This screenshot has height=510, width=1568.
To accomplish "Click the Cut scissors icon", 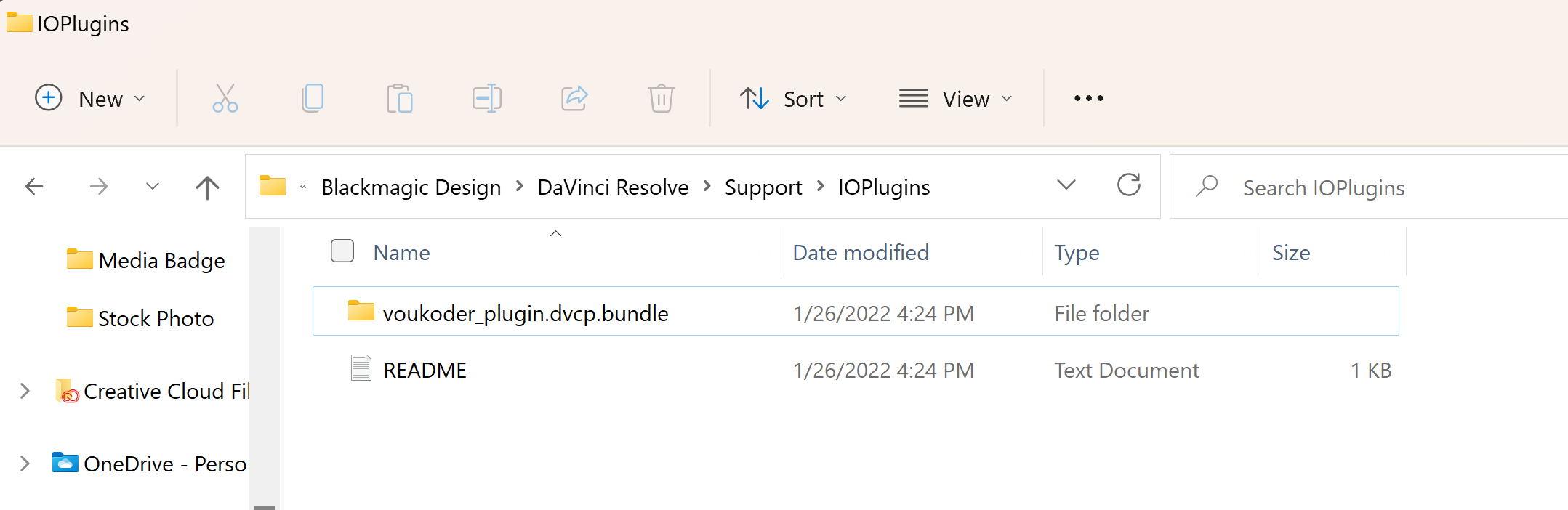I will (x=225, y=98).
